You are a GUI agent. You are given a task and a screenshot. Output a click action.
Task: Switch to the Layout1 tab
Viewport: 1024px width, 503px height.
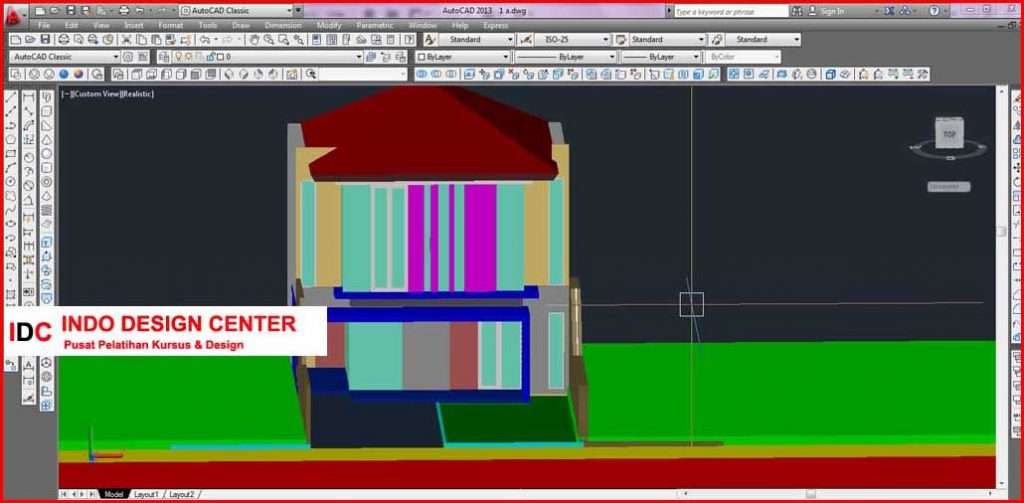click(x=146, y=495)
